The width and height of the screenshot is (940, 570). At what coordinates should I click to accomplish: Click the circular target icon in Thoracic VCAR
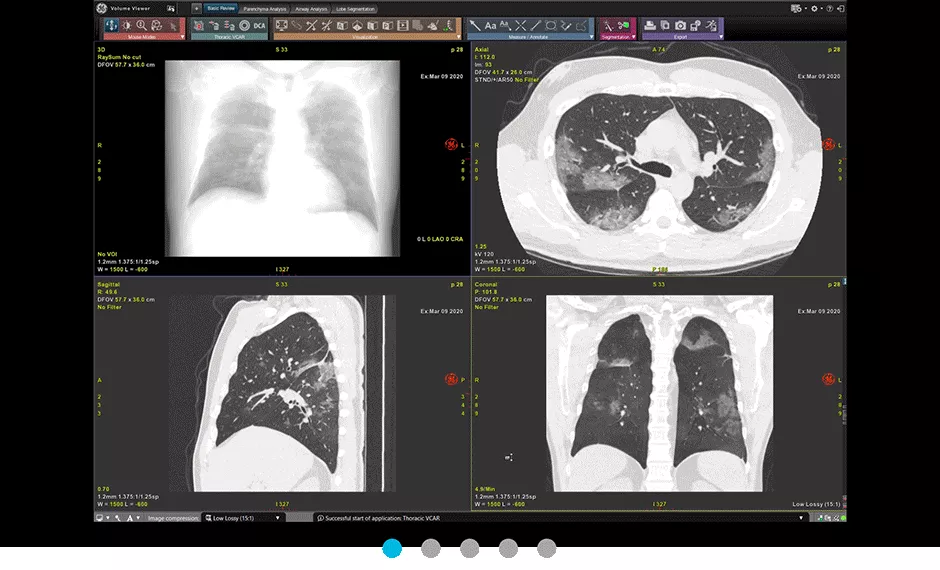[245, 25]
